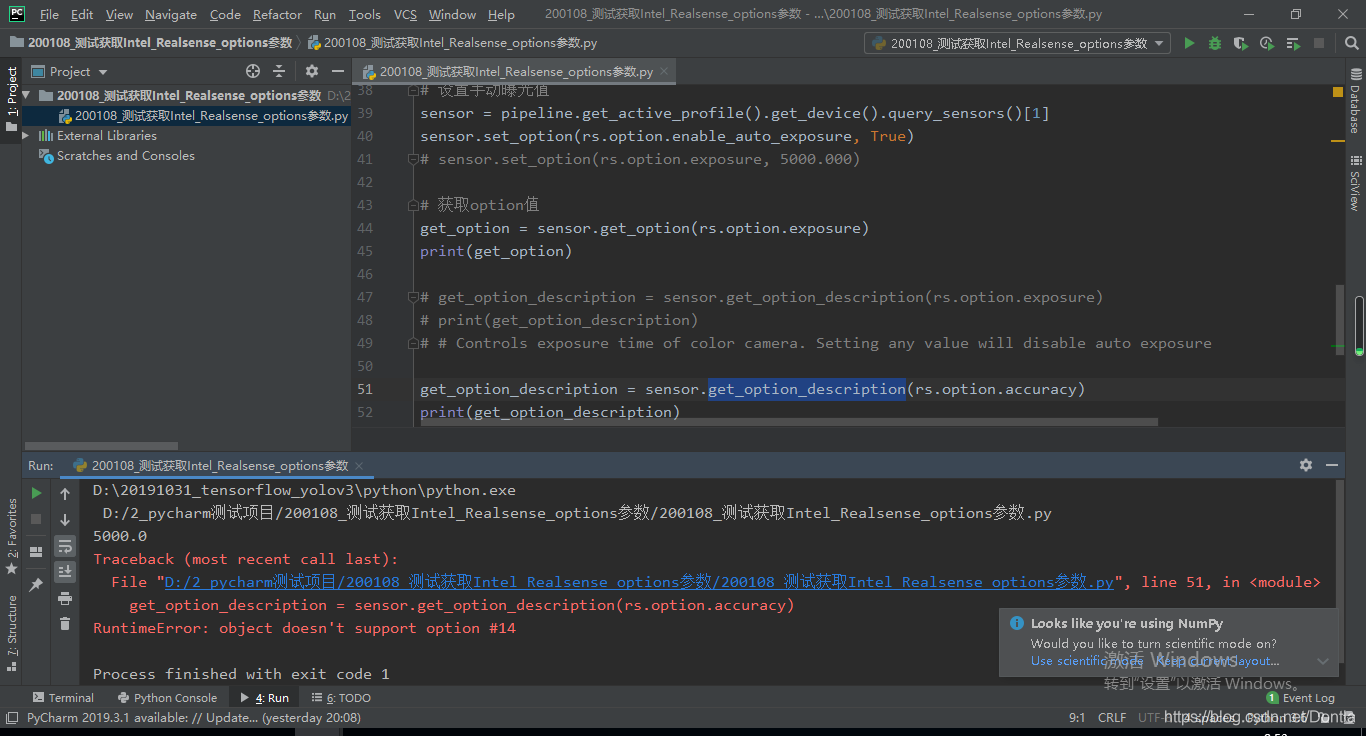The height and width of the screenshot is (736, 1366).
Task: Open the Navigate menu
Action: coord(171,14)
